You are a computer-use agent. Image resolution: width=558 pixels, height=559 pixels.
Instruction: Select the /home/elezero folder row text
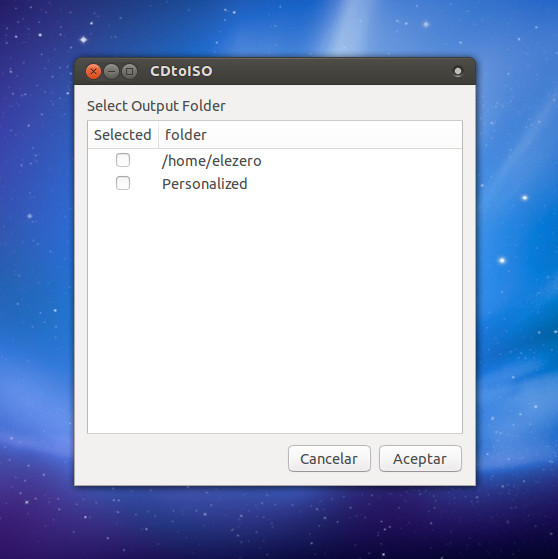click(211, 161)
